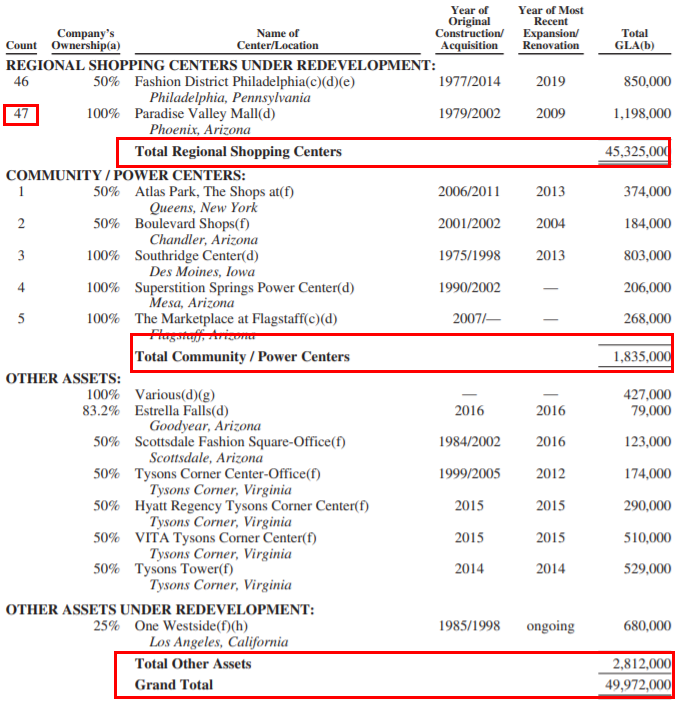Click 'Total Community / Power Centers' label
This screenshot has height=706, width=680.
[242, 357]
